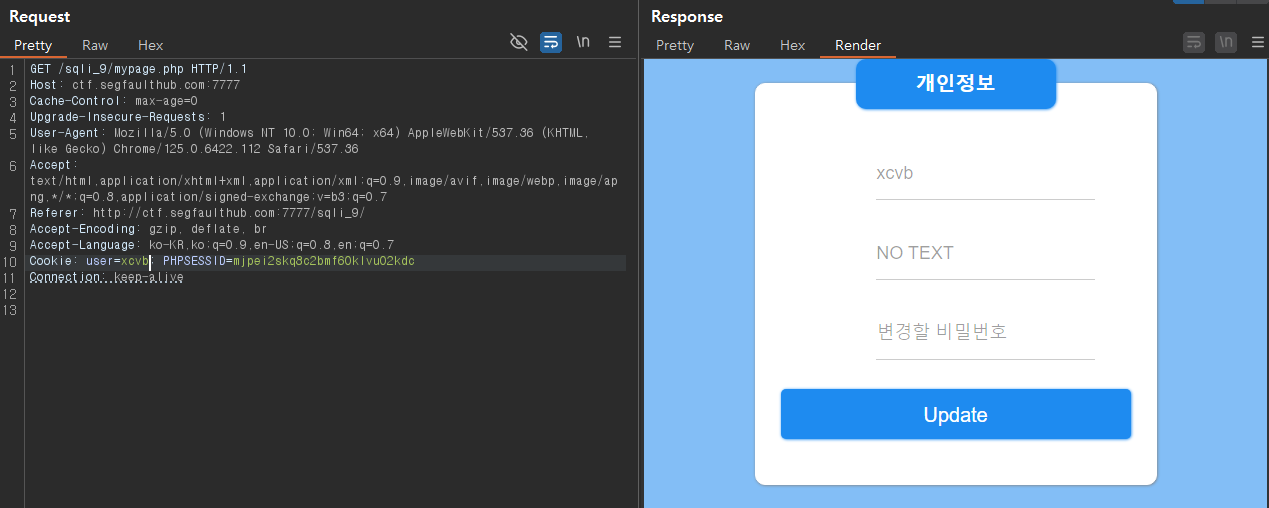Switch to Request Raw tab
The width and height of the screenshot is (1269, 508).
[x=95, y=45]
